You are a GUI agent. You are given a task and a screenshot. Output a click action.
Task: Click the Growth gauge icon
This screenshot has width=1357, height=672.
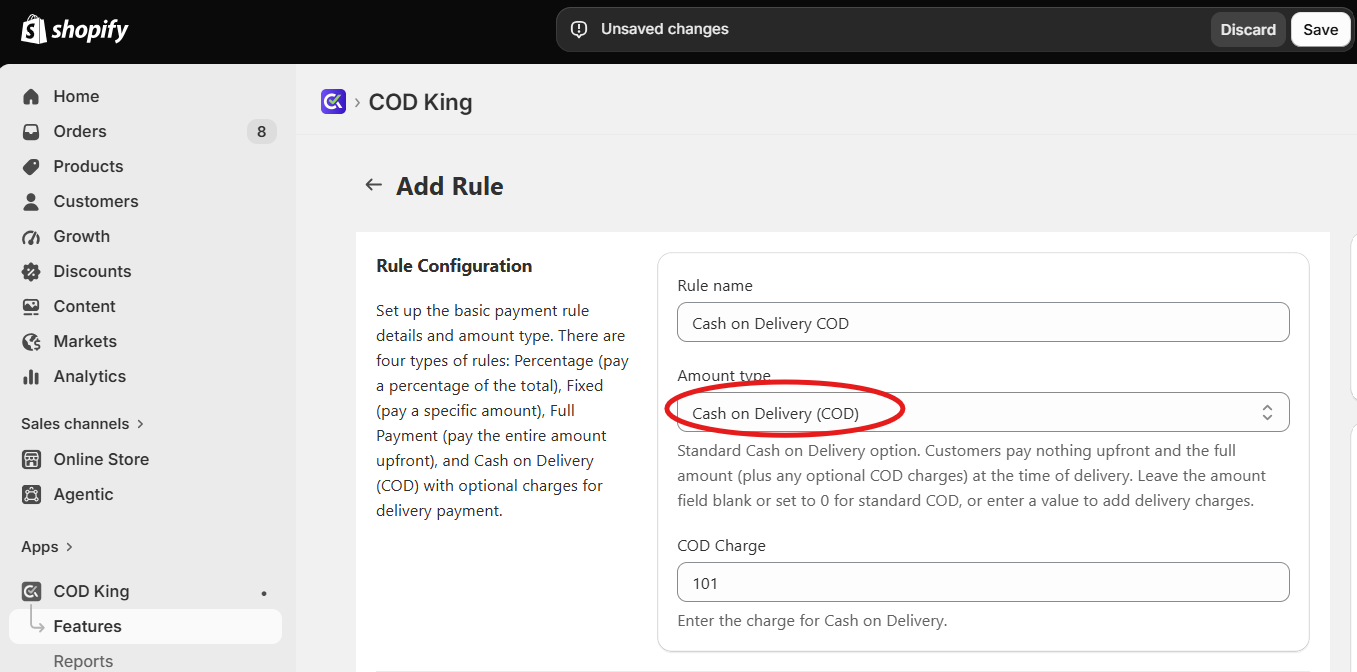tap(31, 236)
